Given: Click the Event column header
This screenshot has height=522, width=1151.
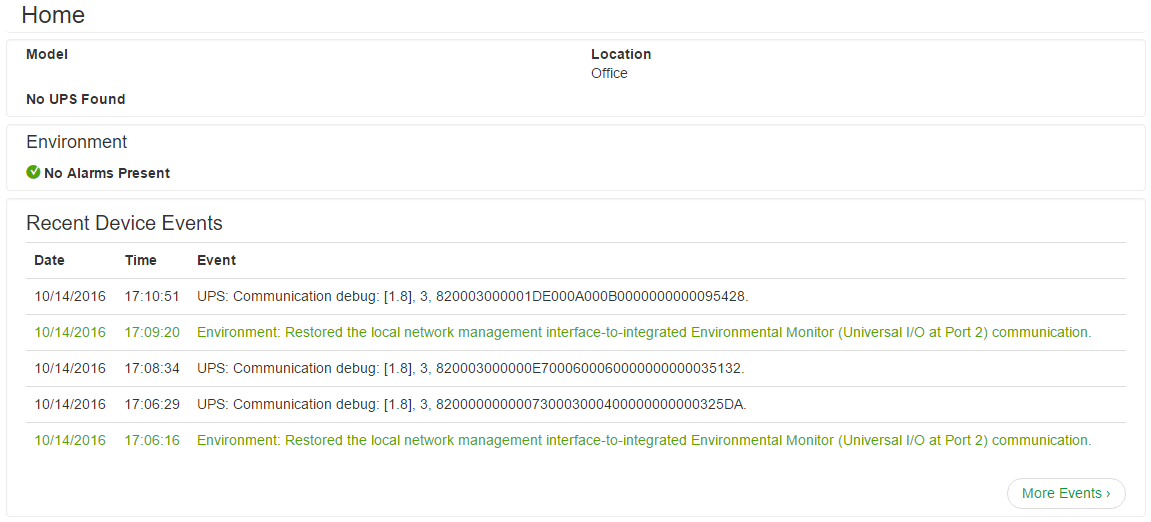Looking at the screenshot, I should pyautogui.click(x=216, y=260).
